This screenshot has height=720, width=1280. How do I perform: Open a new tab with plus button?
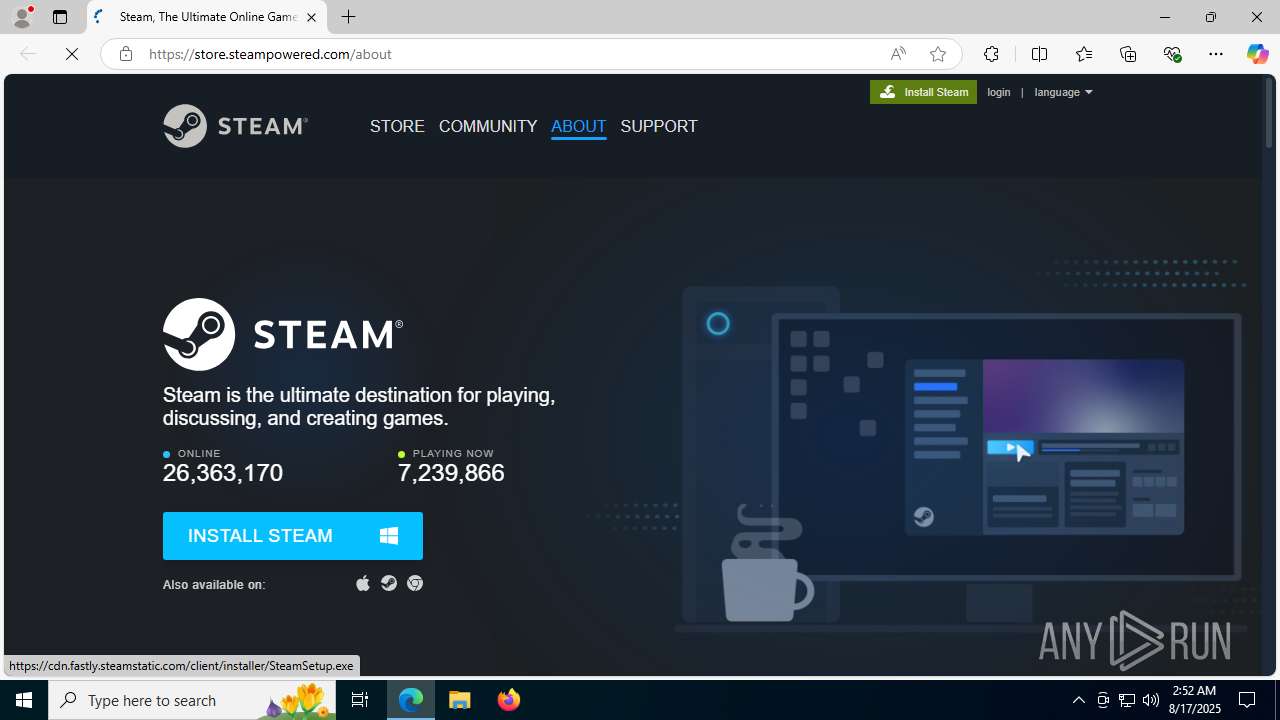348,17
